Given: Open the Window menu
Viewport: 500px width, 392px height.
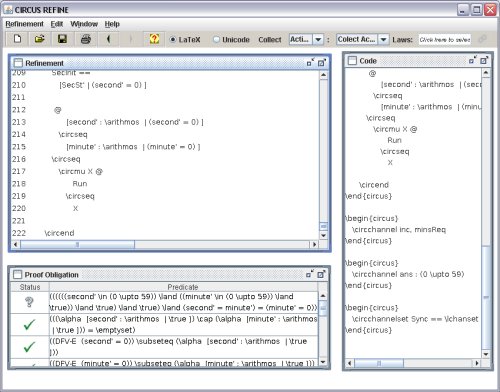Looking at the screenshot, I should point(84,24).
